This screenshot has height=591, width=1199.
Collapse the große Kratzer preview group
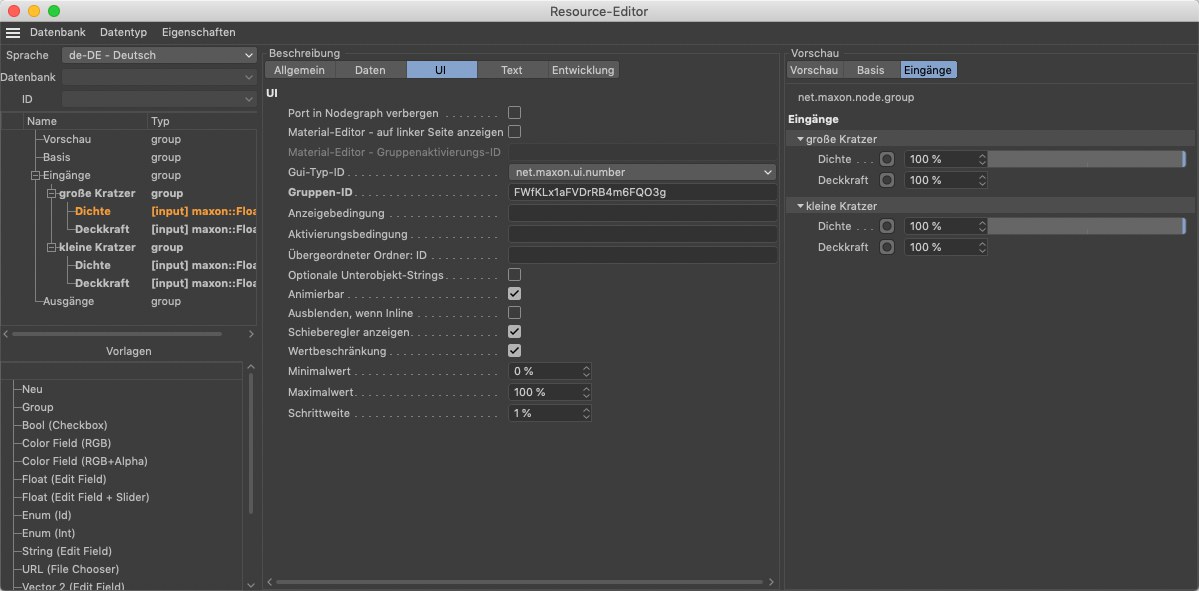point(801,139)
